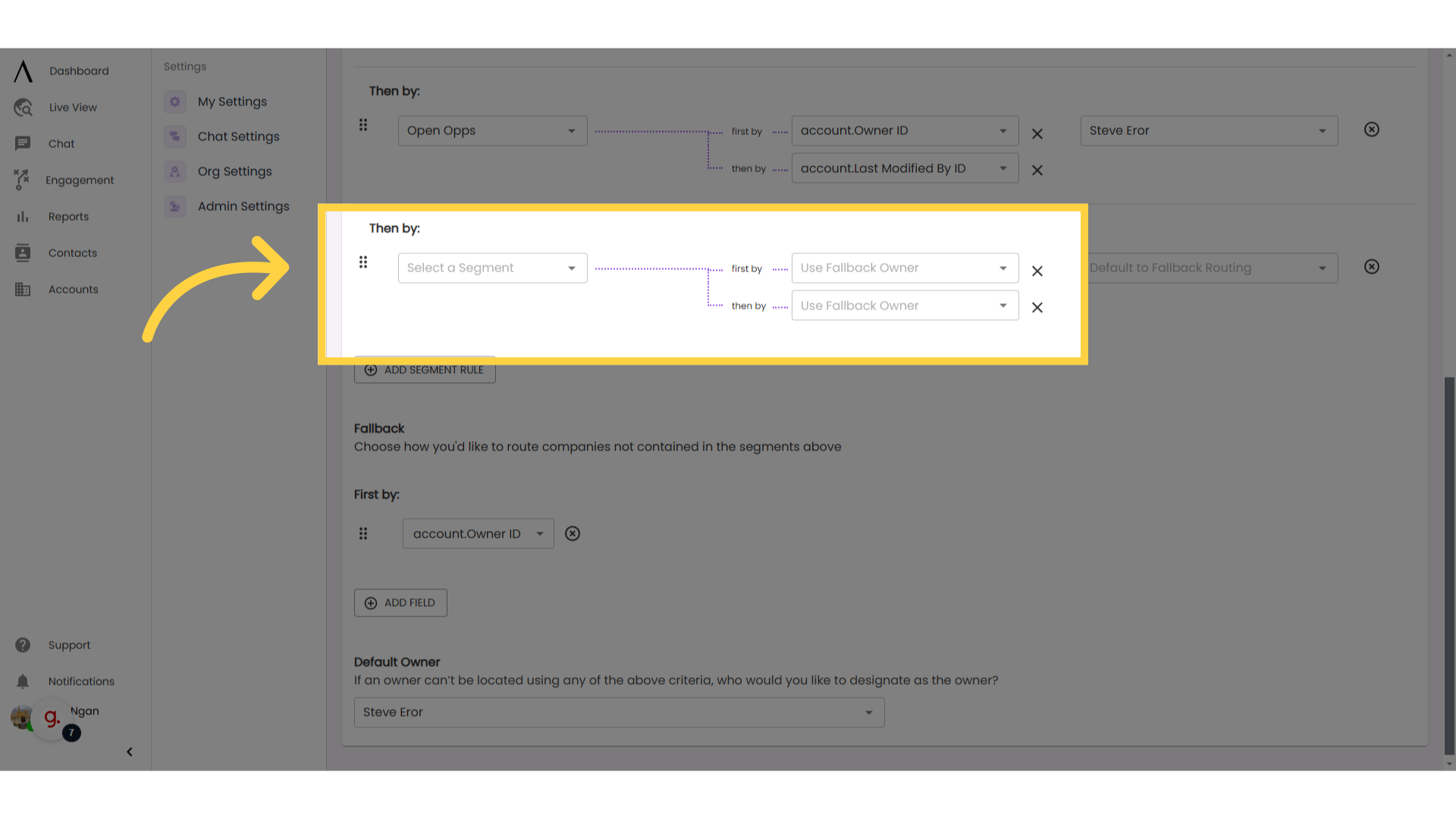Open account.Last Modified By ID dropdown
Image resolution: width=1456 pixels, height=819 pixels.
point(905,168)
